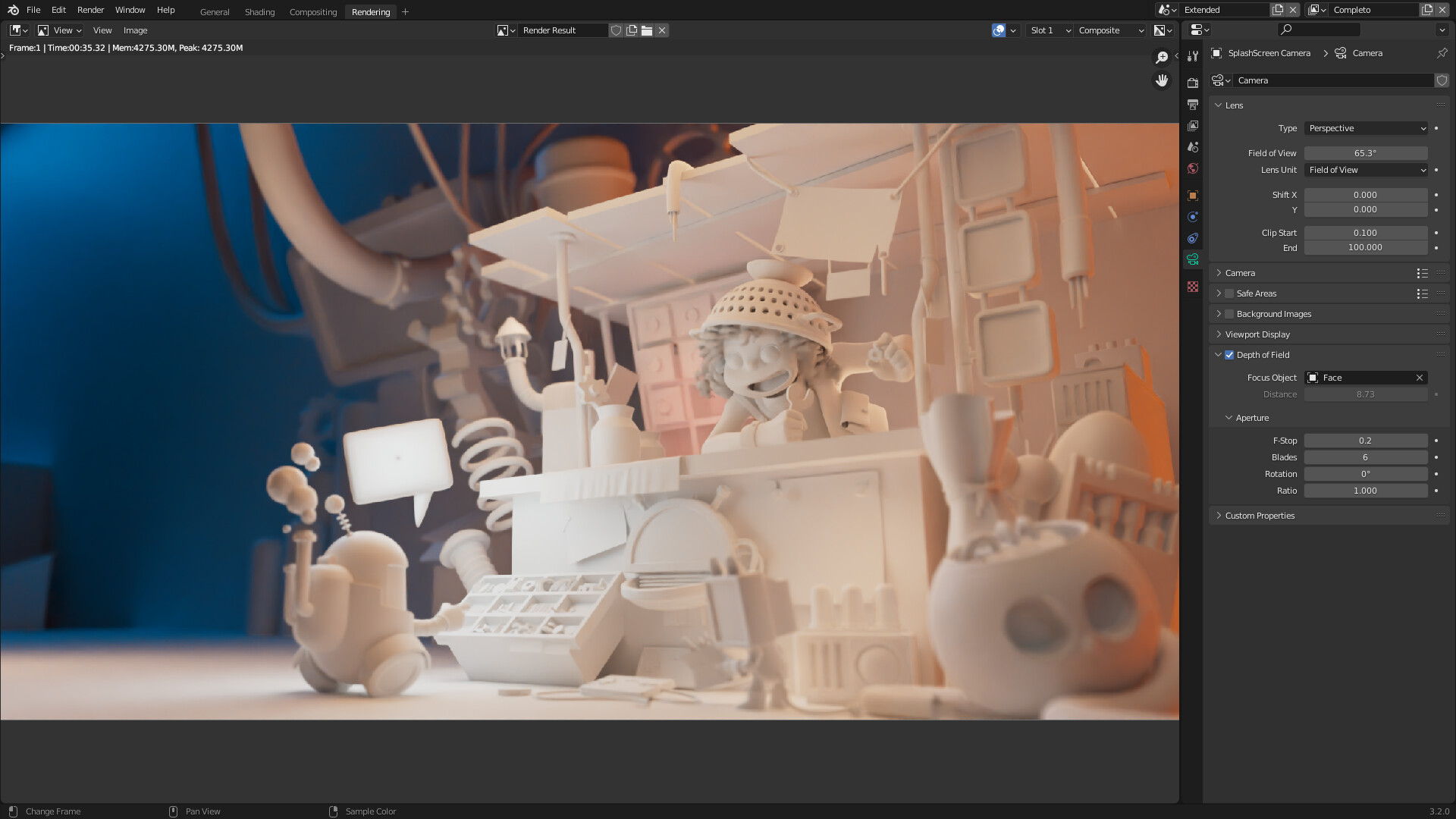This screenshot has height=819, width=1456.
Task: Open the View Layer properties tab
Action: tap(1193, 125)
